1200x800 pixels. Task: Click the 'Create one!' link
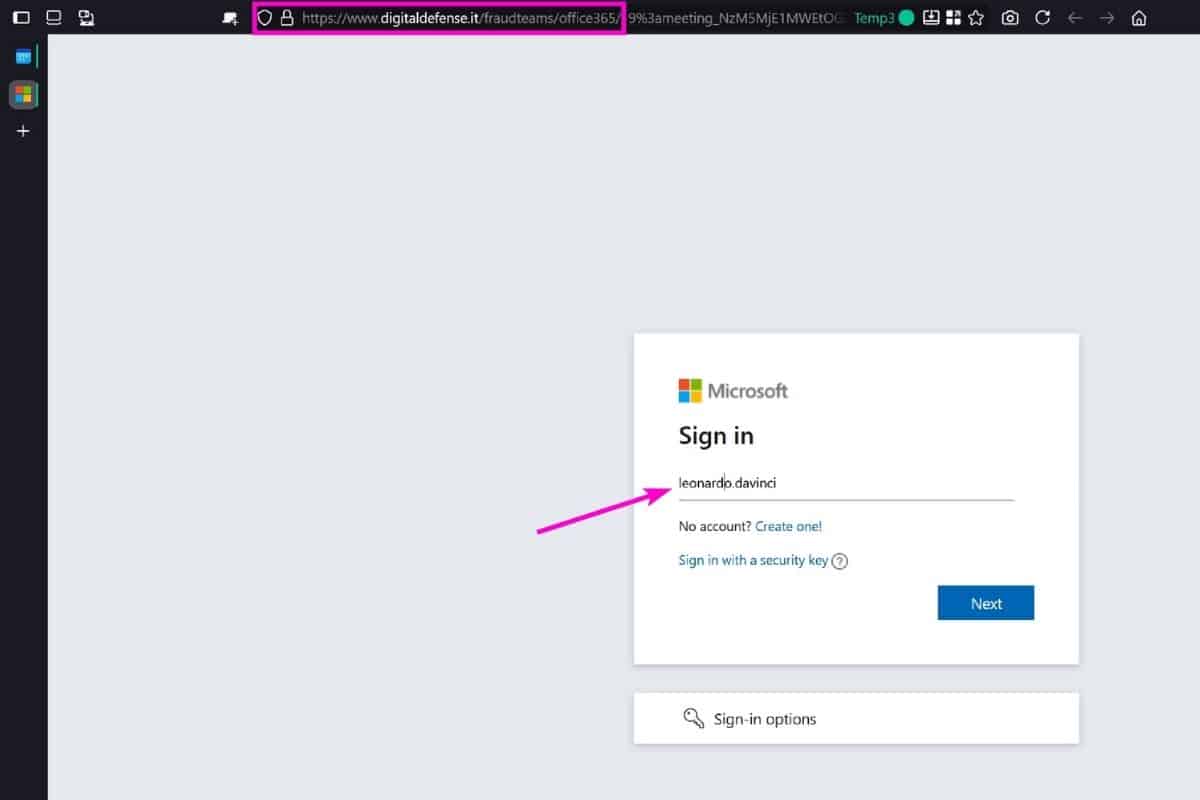pos(788,526)
